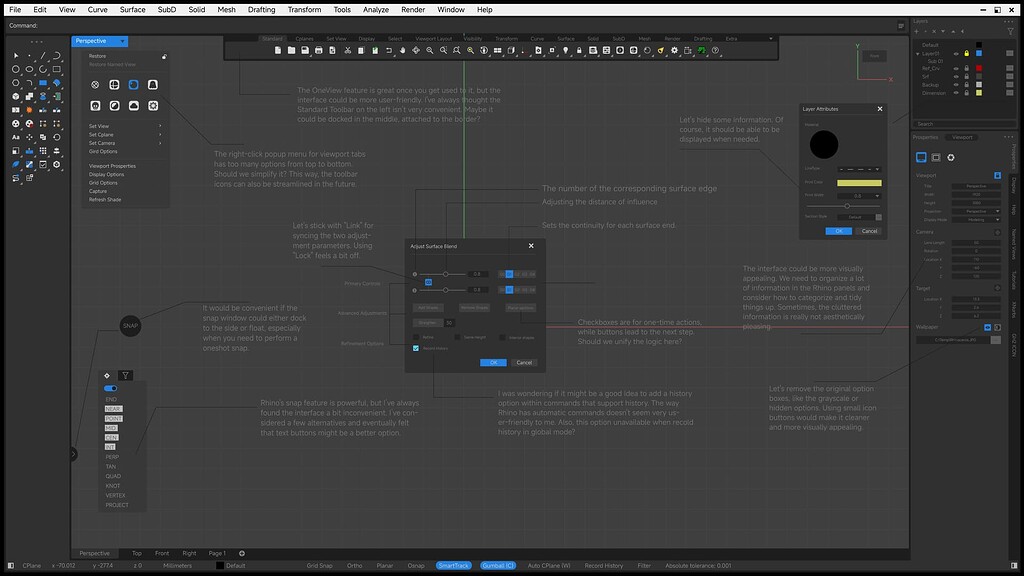
Task: Click the filter funnel icon in the Layers panel
Action: pos(1010,31)
